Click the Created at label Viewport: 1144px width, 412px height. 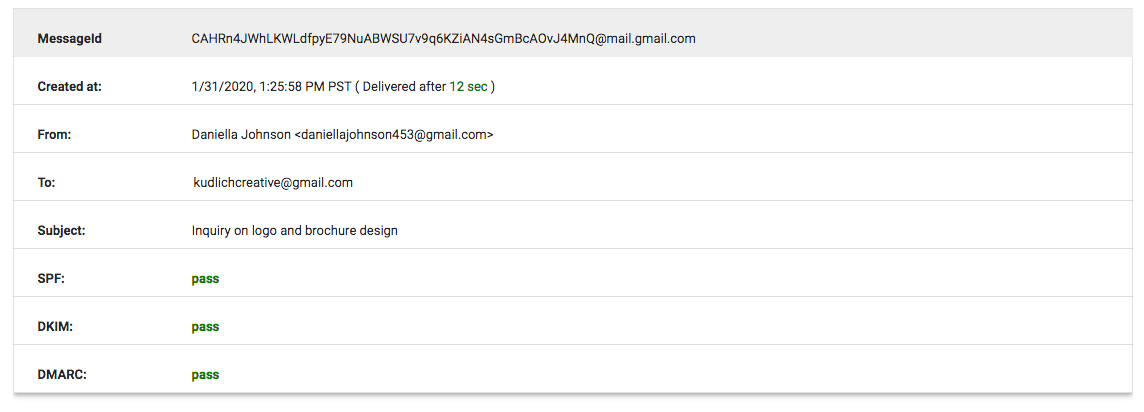click(69, 87)
